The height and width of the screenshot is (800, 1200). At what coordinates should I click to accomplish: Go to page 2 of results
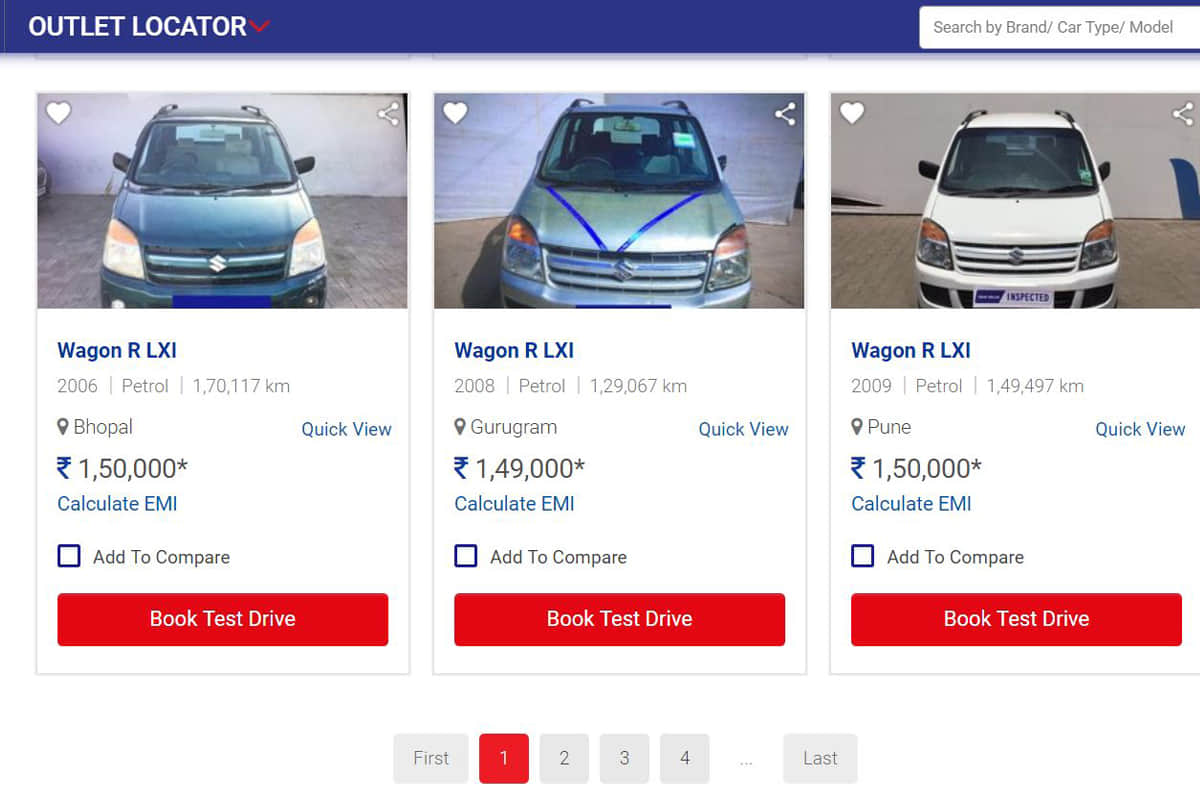click(564, 758)
